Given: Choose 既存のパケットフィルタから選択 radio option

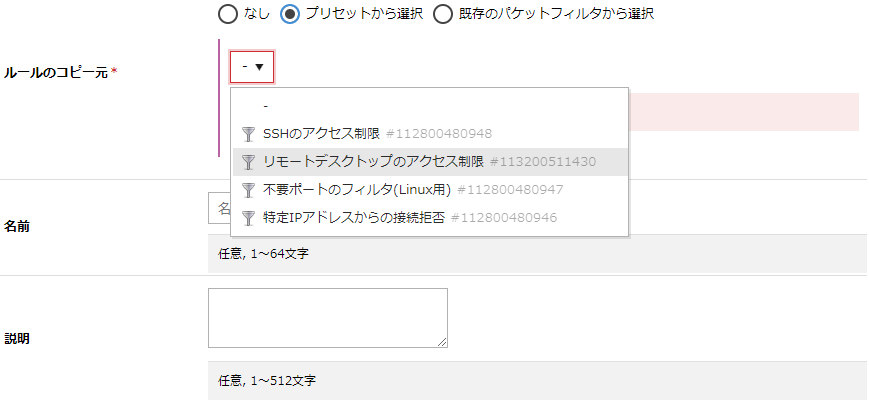Looking at the screenshot, I should (443, 14).
